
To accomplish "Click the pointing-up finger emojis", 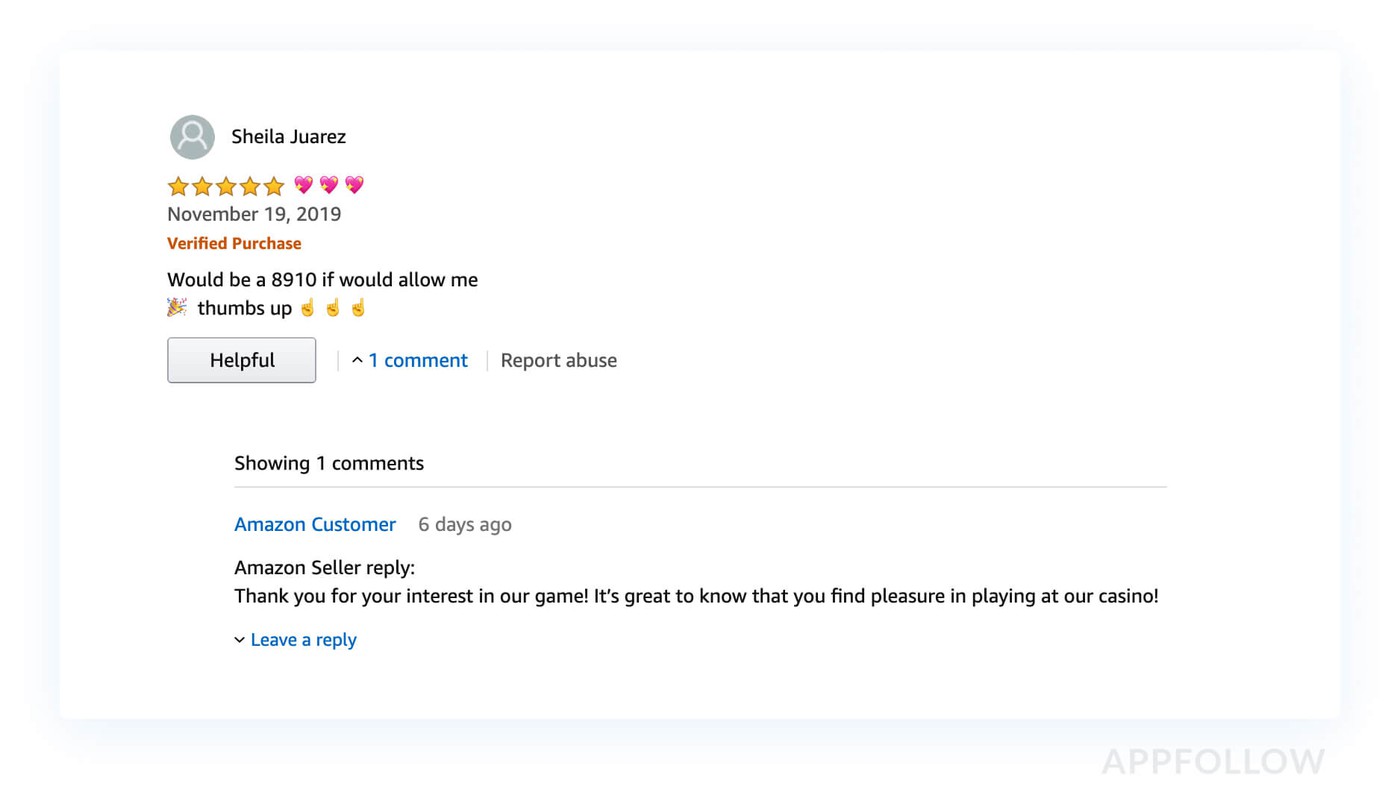I will tap(333, 308).
